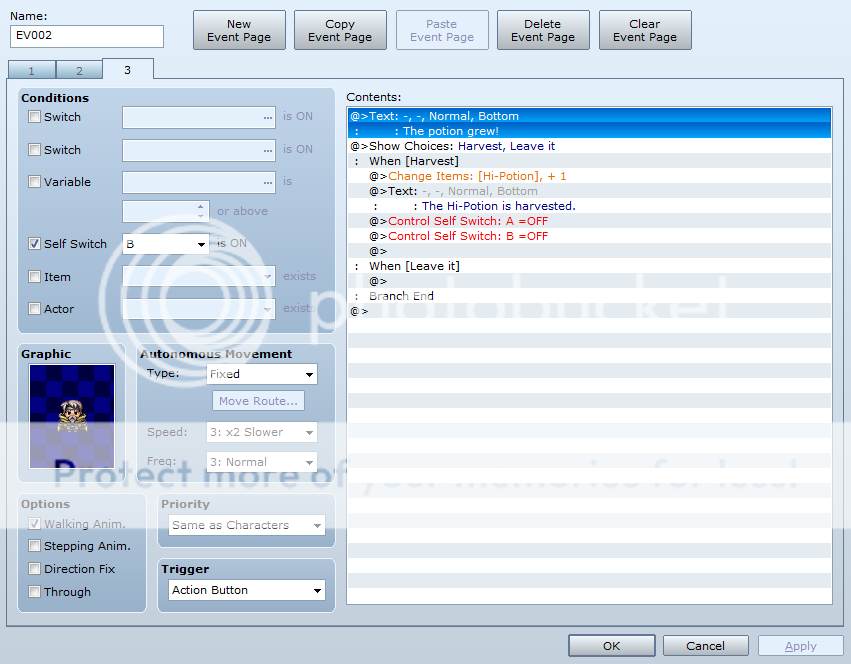This screenshot has width=851, height=664.
Task: Click the event Name input field
Action: pyautogui.click(x=87, y=37)
